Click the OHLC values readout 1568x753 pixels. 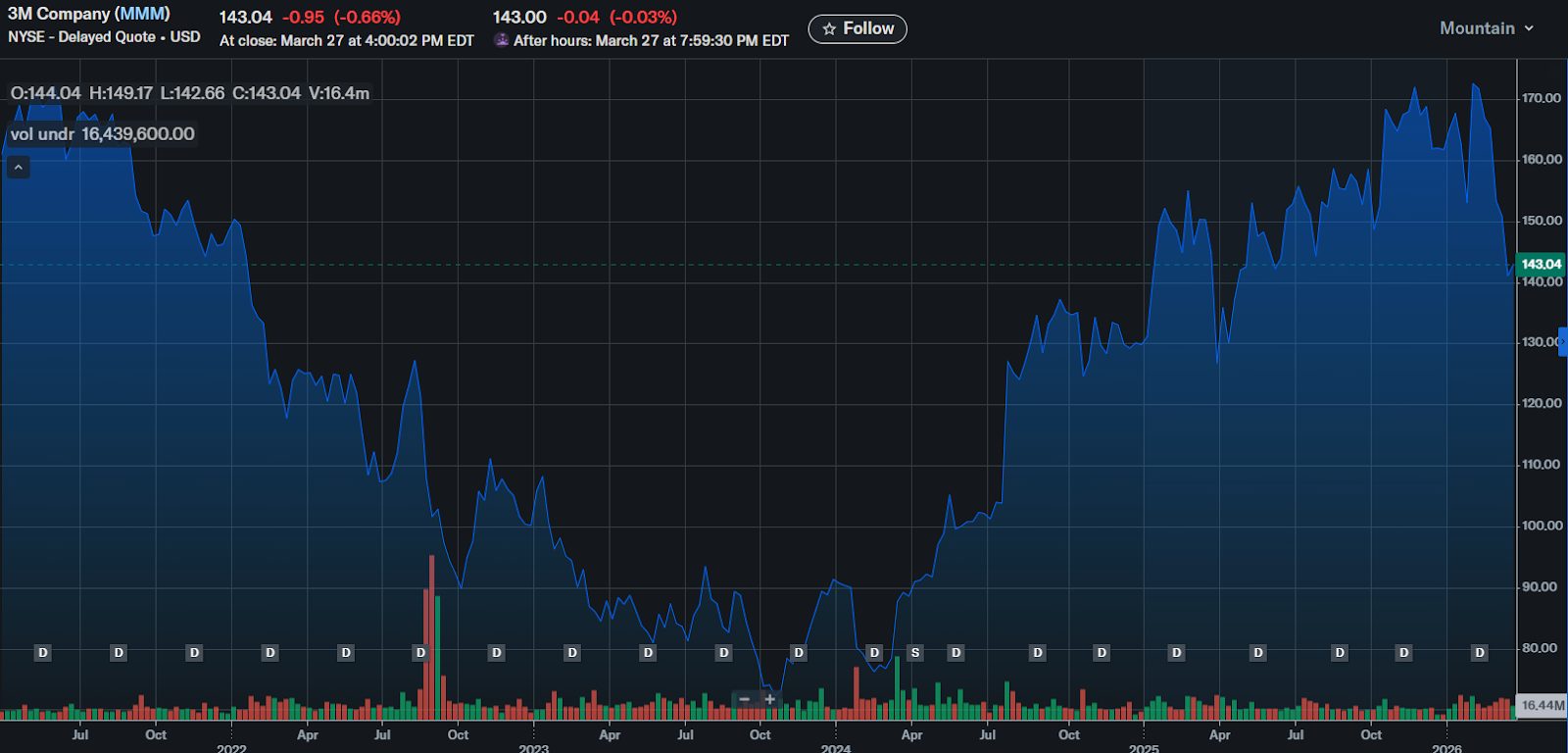click(x=190, y=93)
